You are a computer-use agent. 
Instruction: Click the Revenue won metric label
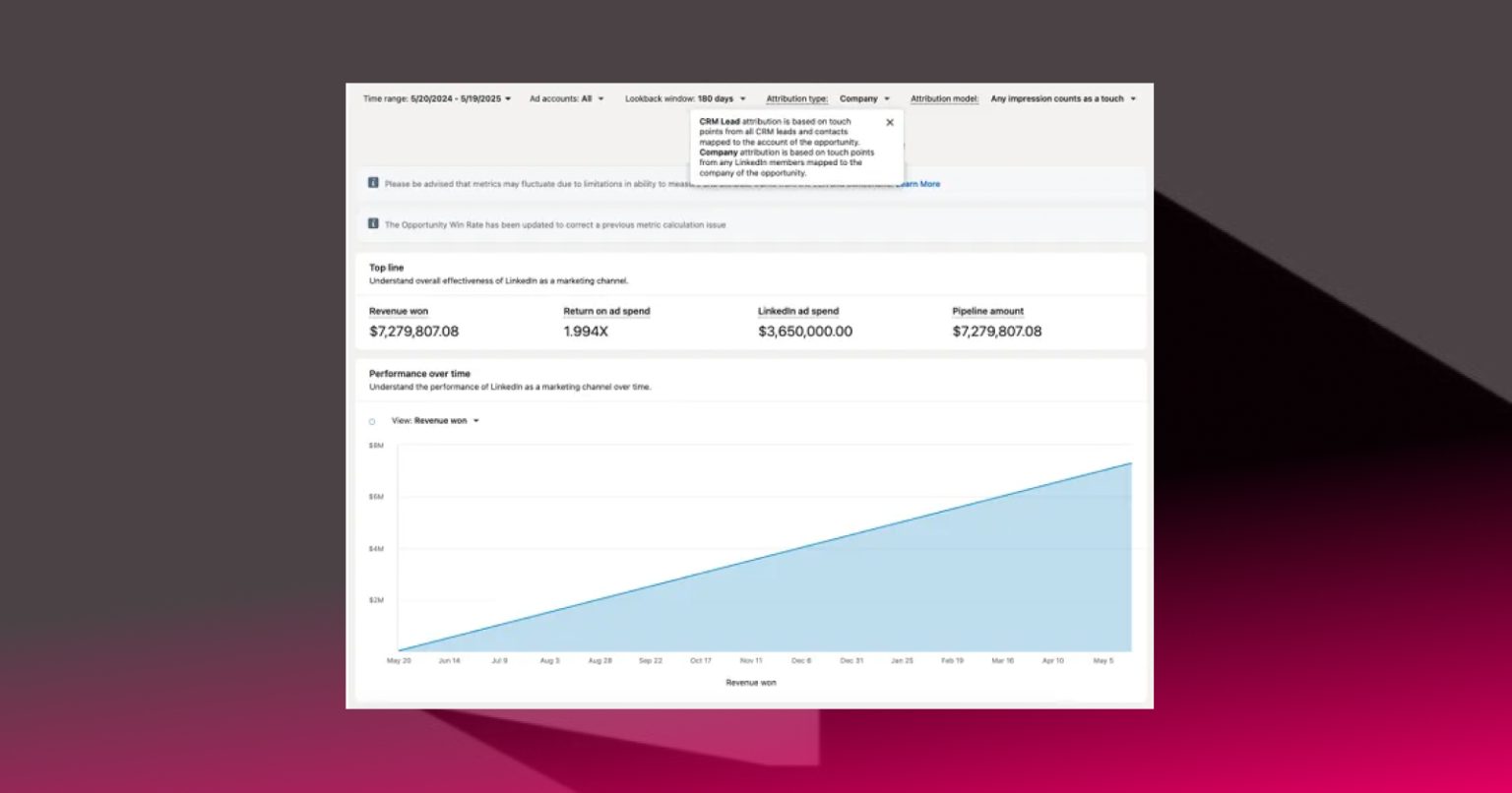pyautogui.click(x=399, y=311)
